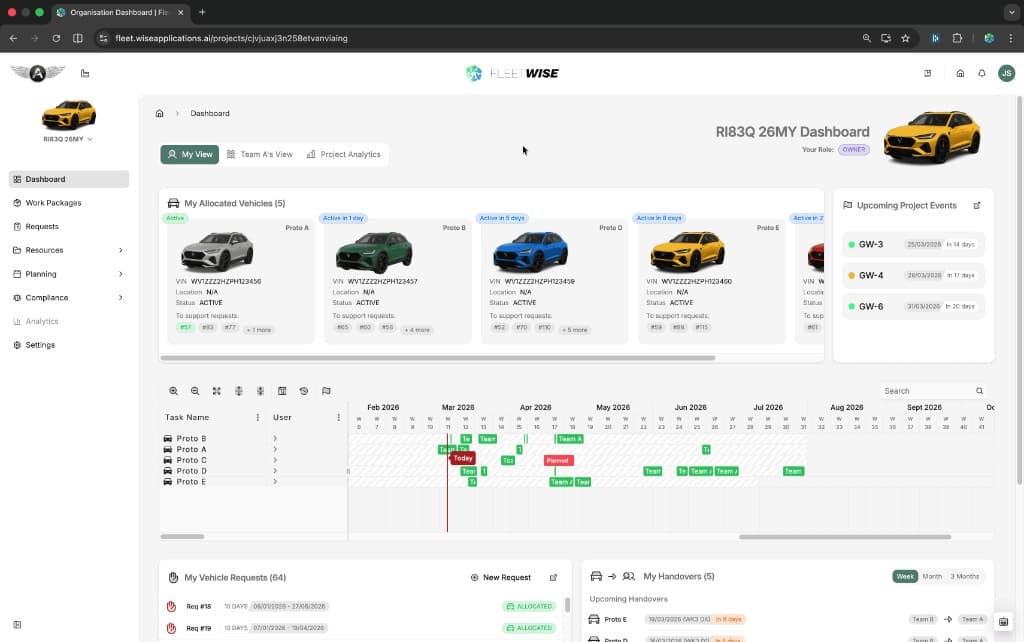
Task: Expand the Proto A Gantt row
Action: (x=275, y=449)
